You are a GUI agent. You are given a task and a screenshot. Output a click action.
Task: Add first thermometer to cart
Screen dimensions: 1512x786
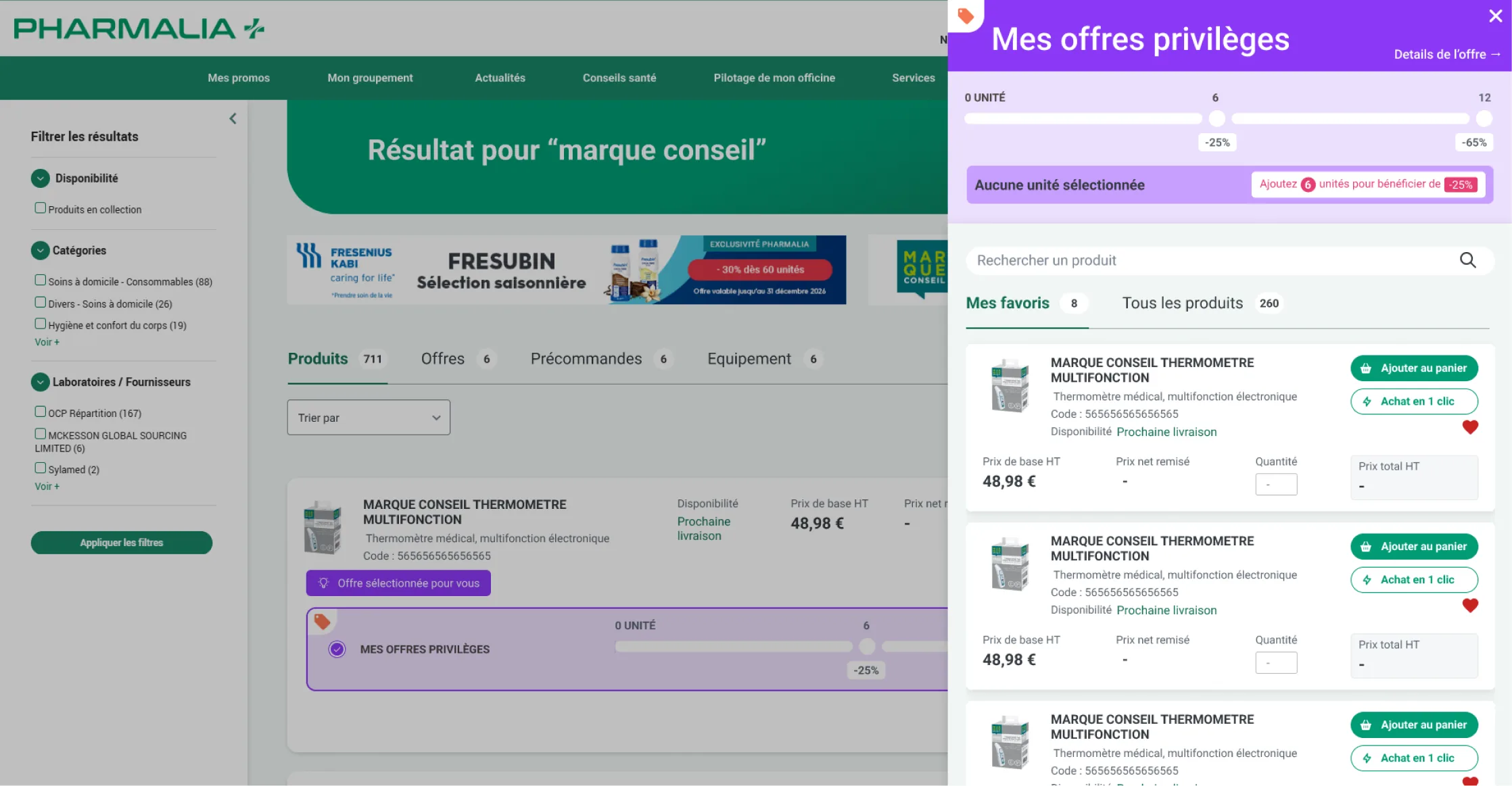point(1414,368)
